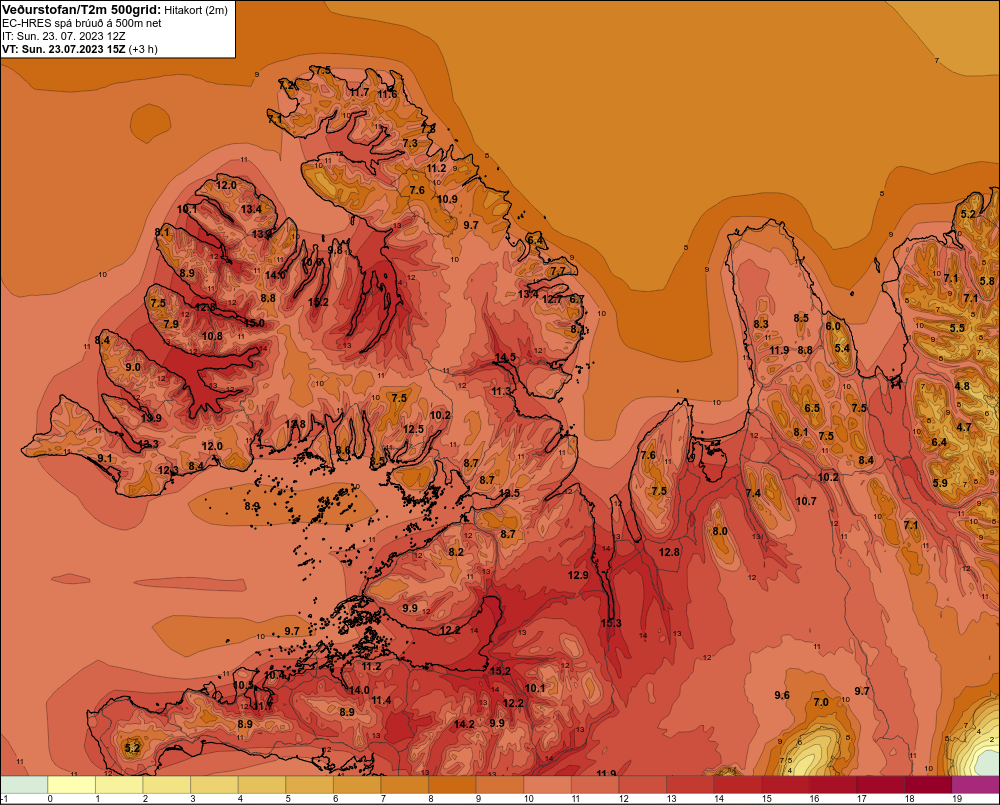
Task: Select the dark red swatch between 17 and 18
Action: (x=881, y=784)
